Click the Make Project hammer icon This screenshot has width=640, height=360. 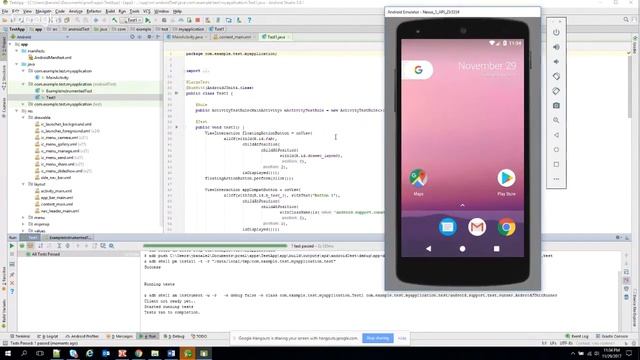(x=115, y=20)
